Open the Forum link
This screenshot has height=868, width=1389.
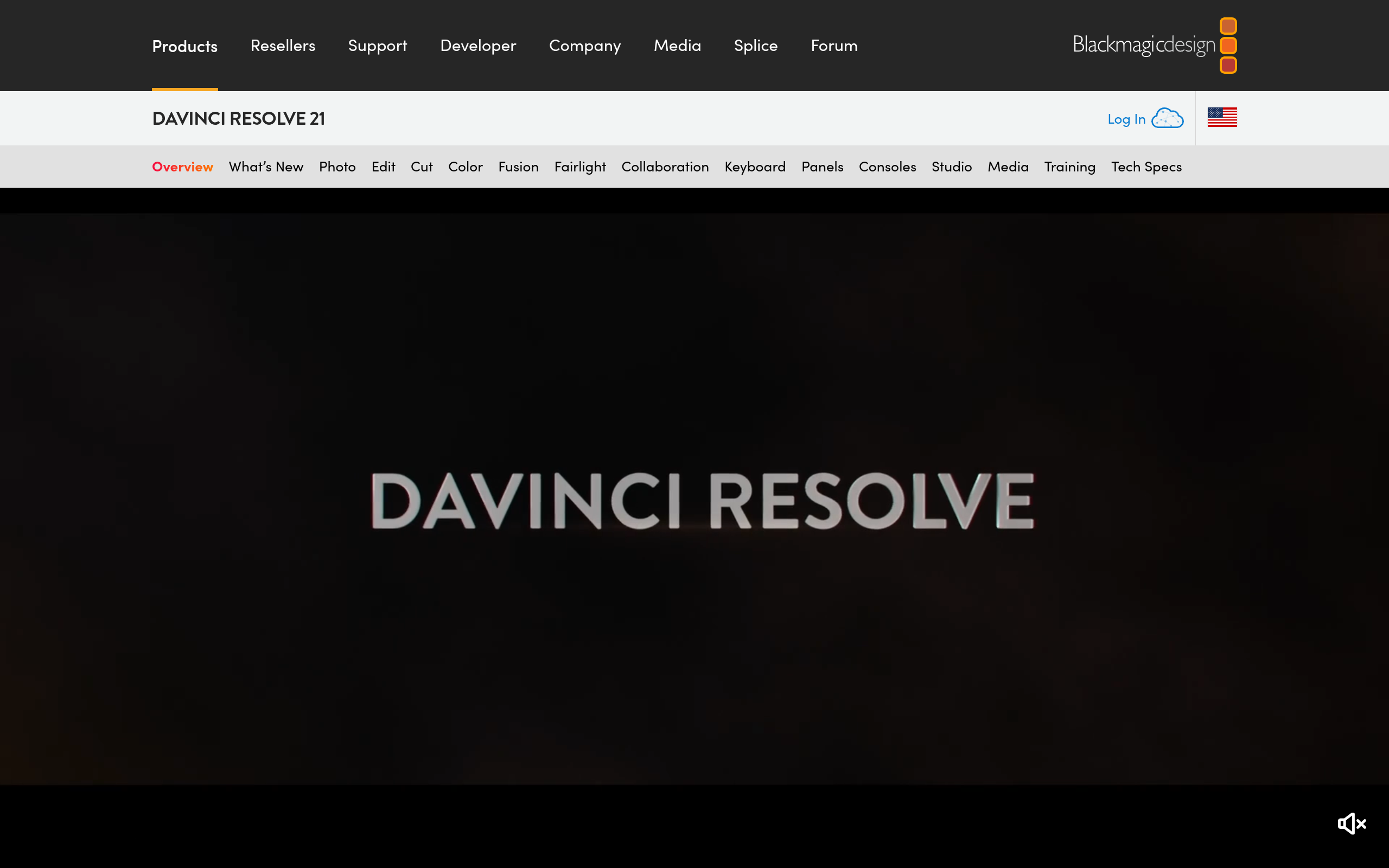pyautogui.click(x=834, y=46)
